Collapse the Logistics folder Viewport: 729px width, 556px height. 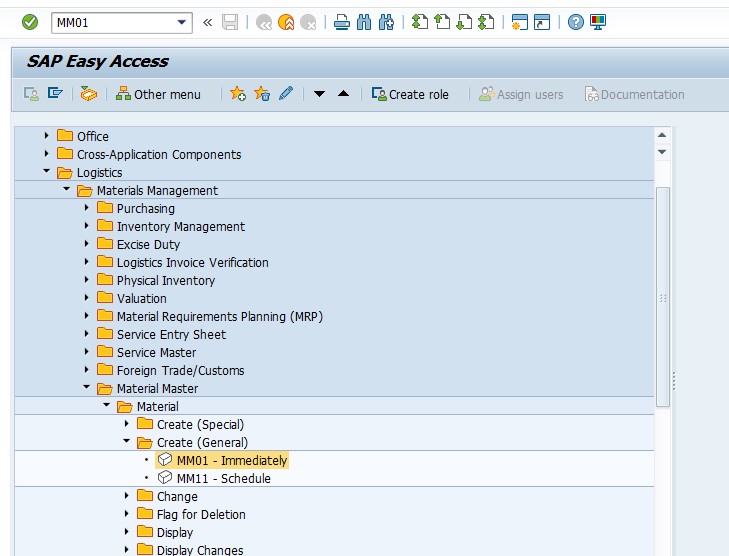(x=46, y=171)
